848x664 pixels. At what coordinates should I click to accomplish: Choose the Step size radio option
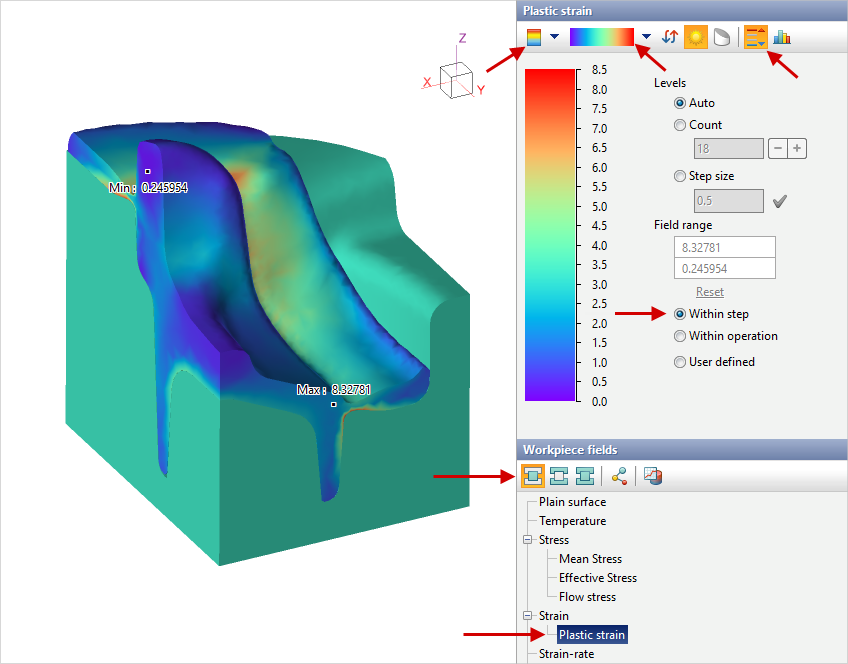pyautogui.click(x=680, y=176)
